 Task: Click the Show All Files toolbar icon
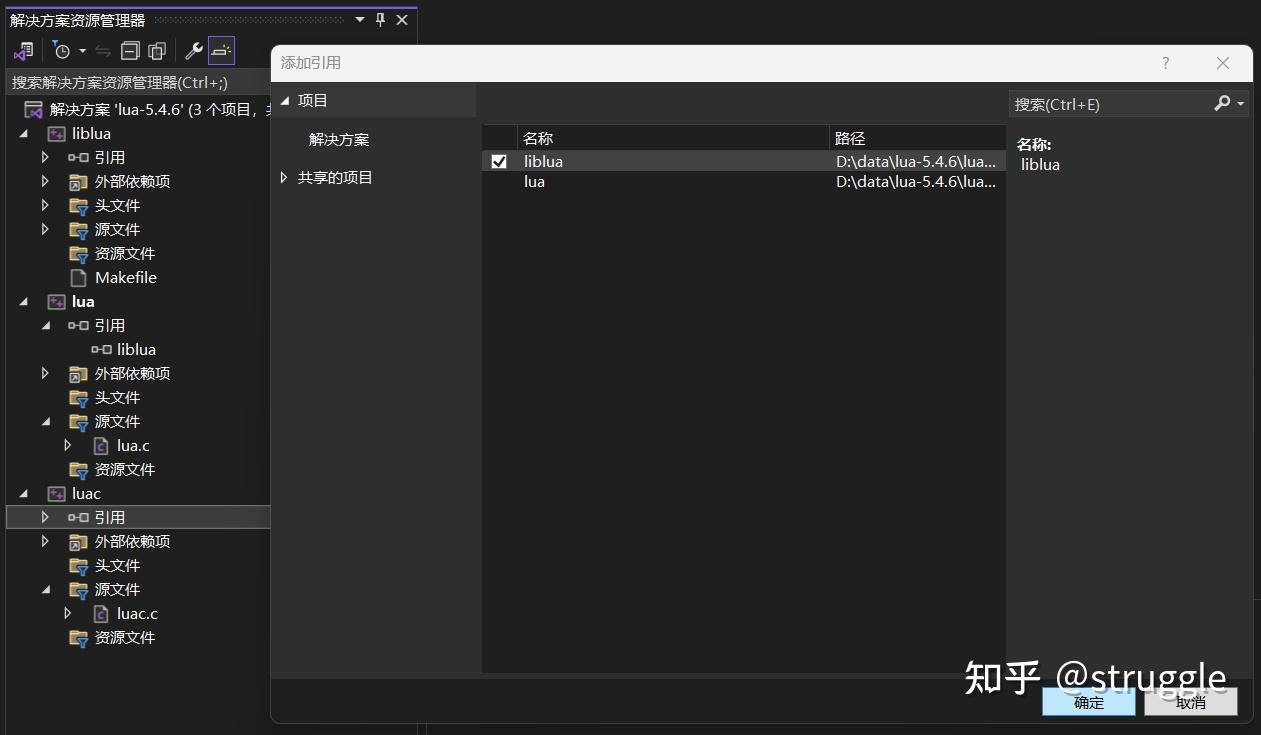157,50
